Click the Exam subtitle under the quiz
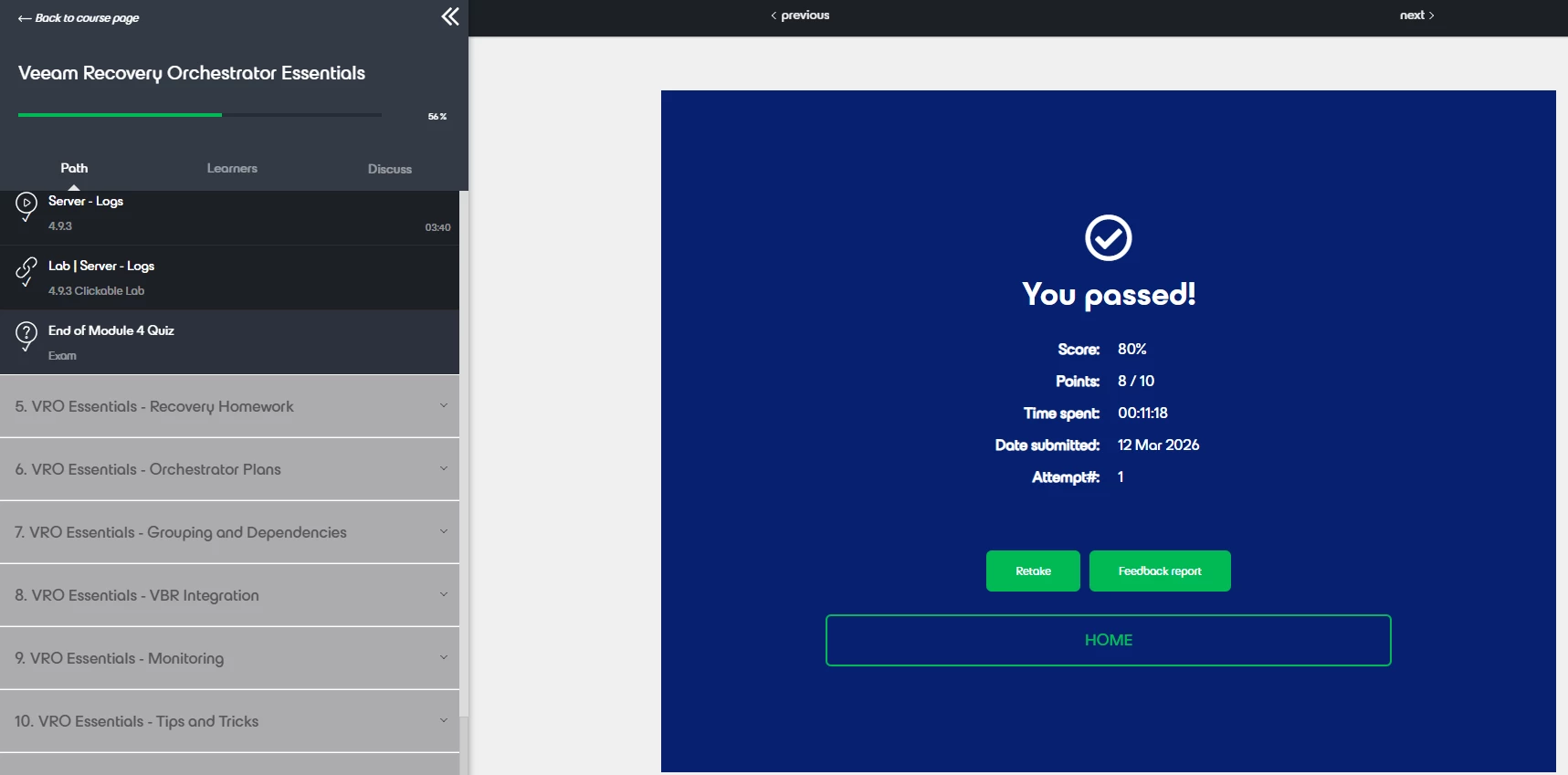This screenshot has width=1568, height=775. tap(62, 356)
